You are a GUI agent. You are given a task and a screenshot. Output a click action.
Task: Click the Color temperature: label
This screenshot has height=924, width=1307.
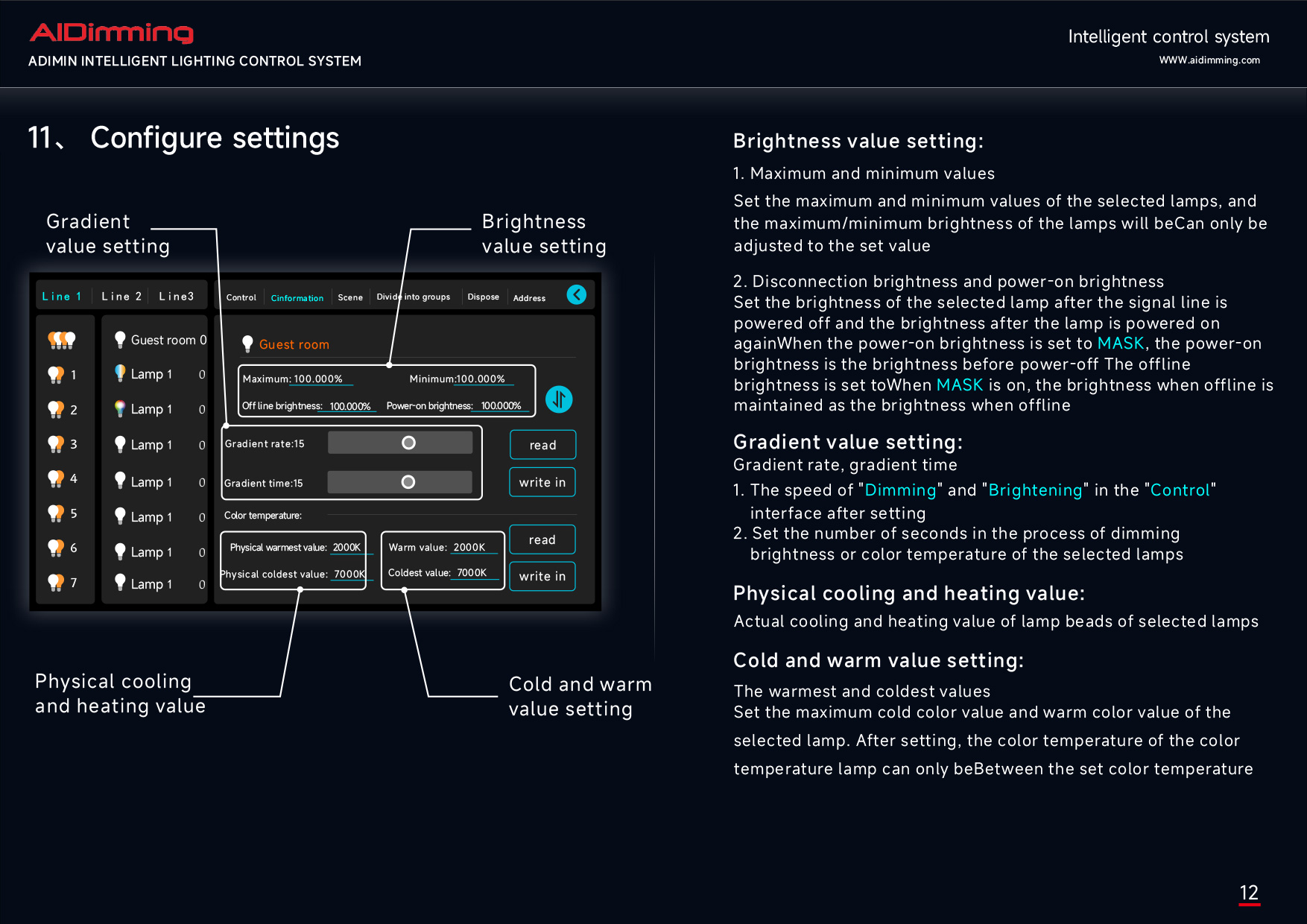point(263,516)
